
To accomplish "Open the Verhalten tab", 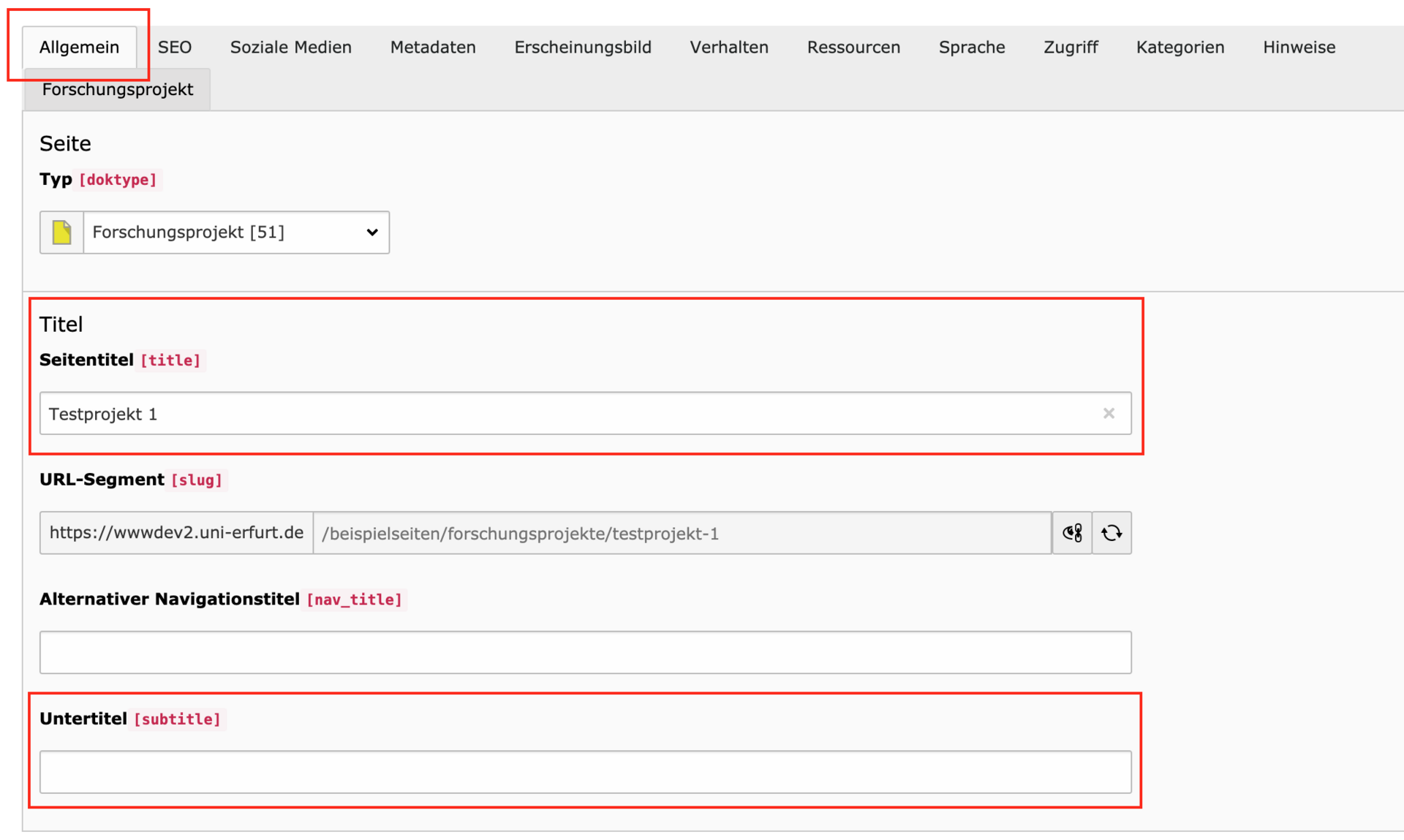I will pyautogui.click(x=729, y=48).
